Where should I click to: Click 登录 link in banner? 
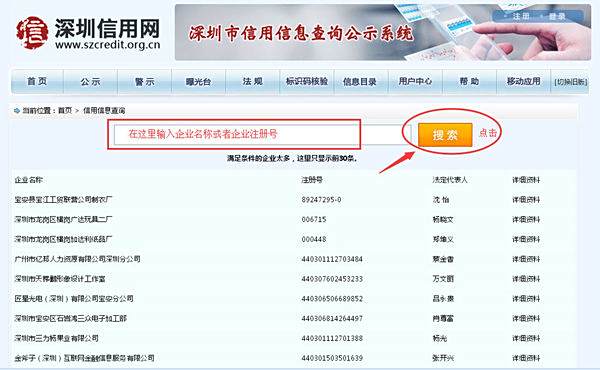[x=557, y=16]
